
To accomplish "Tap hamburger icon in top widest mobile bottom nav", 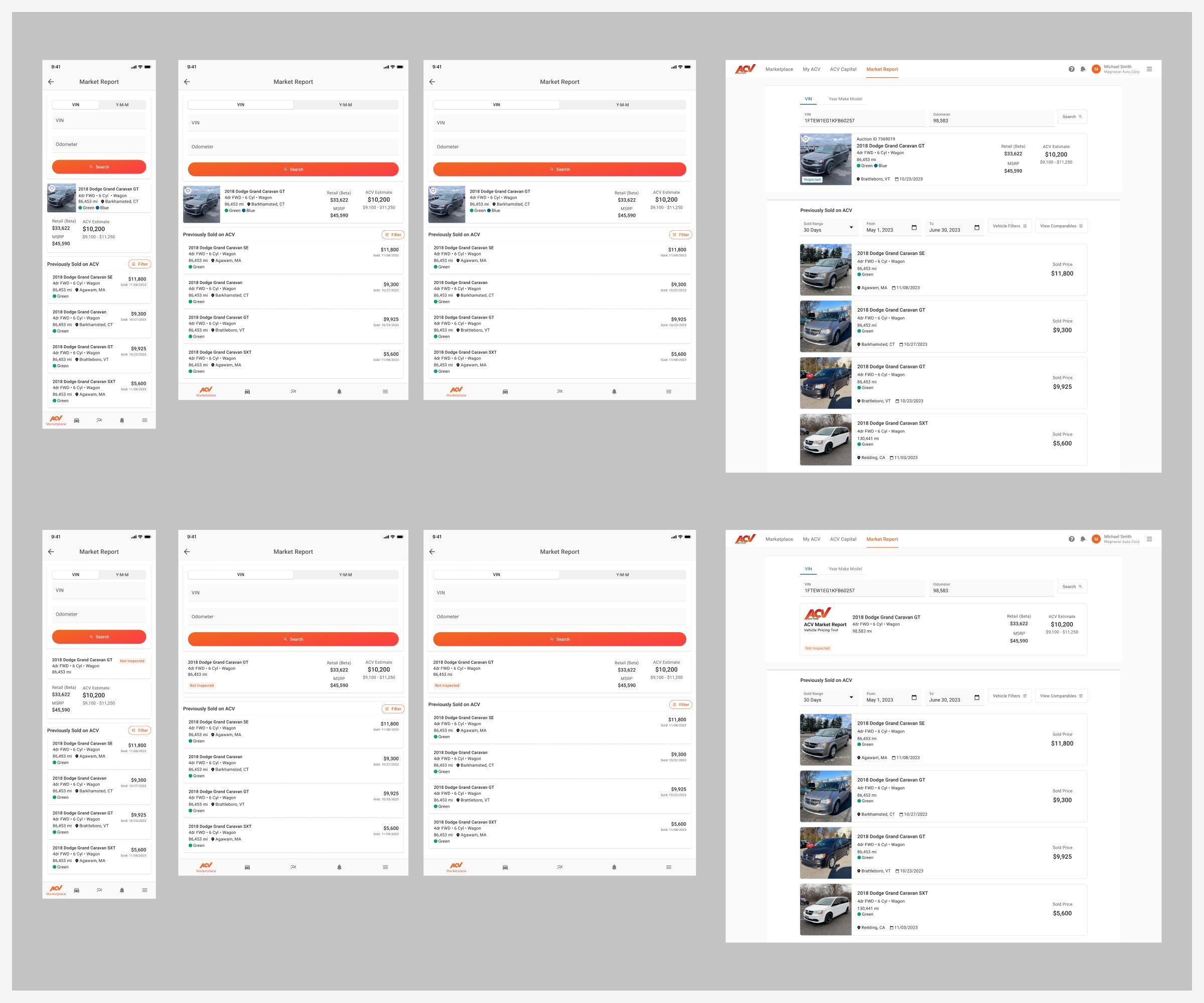I will (x=669, y=391).
